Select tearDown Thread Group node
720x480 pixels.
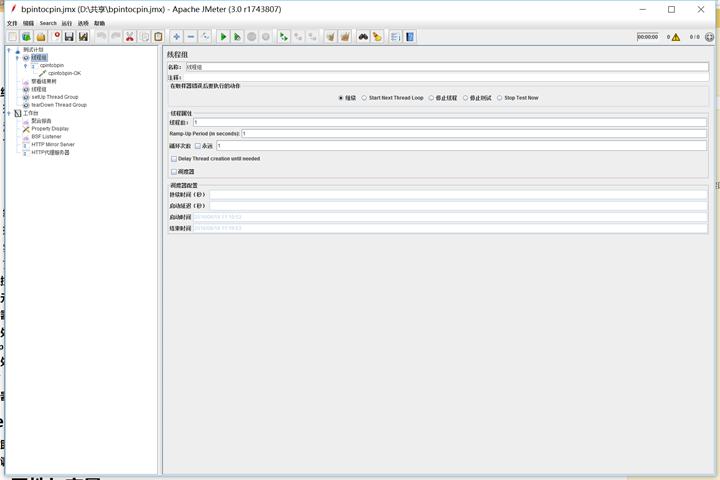[x=59, y=105]
